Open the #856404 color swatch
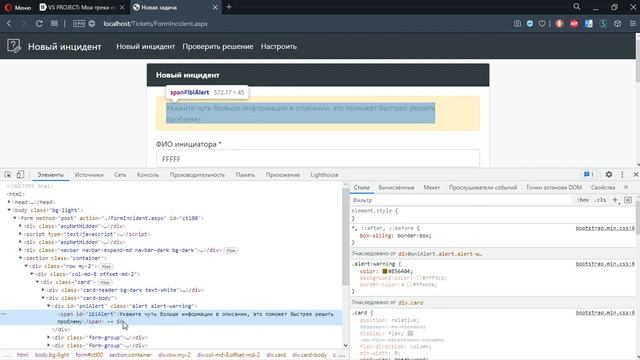Image resolution: width=640 pixels, height=360 pixels. tap(384, 271)
